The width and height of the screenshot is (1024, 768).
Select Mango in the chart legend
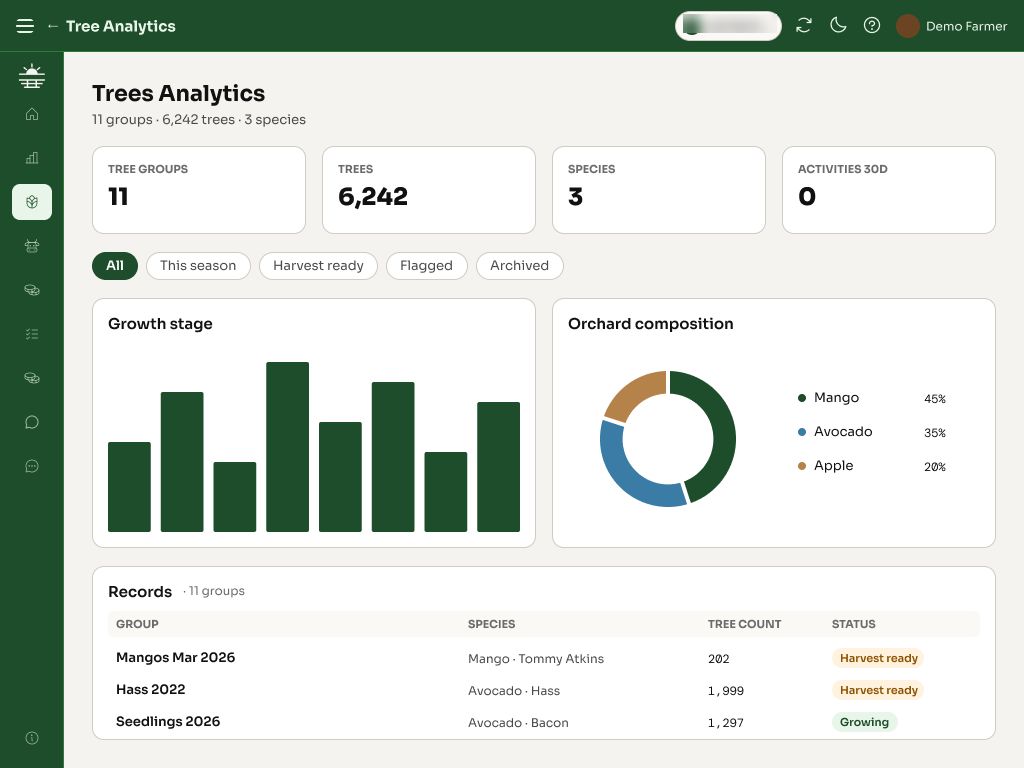point(836,398)
